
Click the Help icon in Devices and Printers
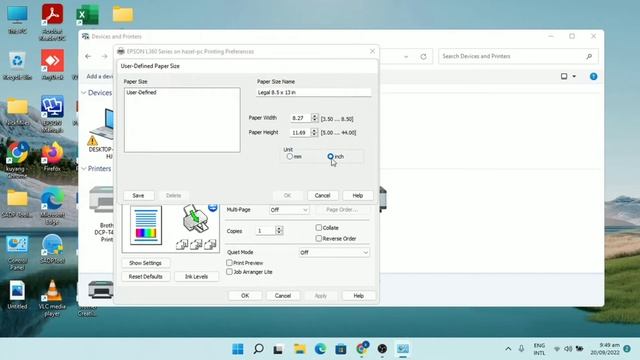click(x=593, y=76)
